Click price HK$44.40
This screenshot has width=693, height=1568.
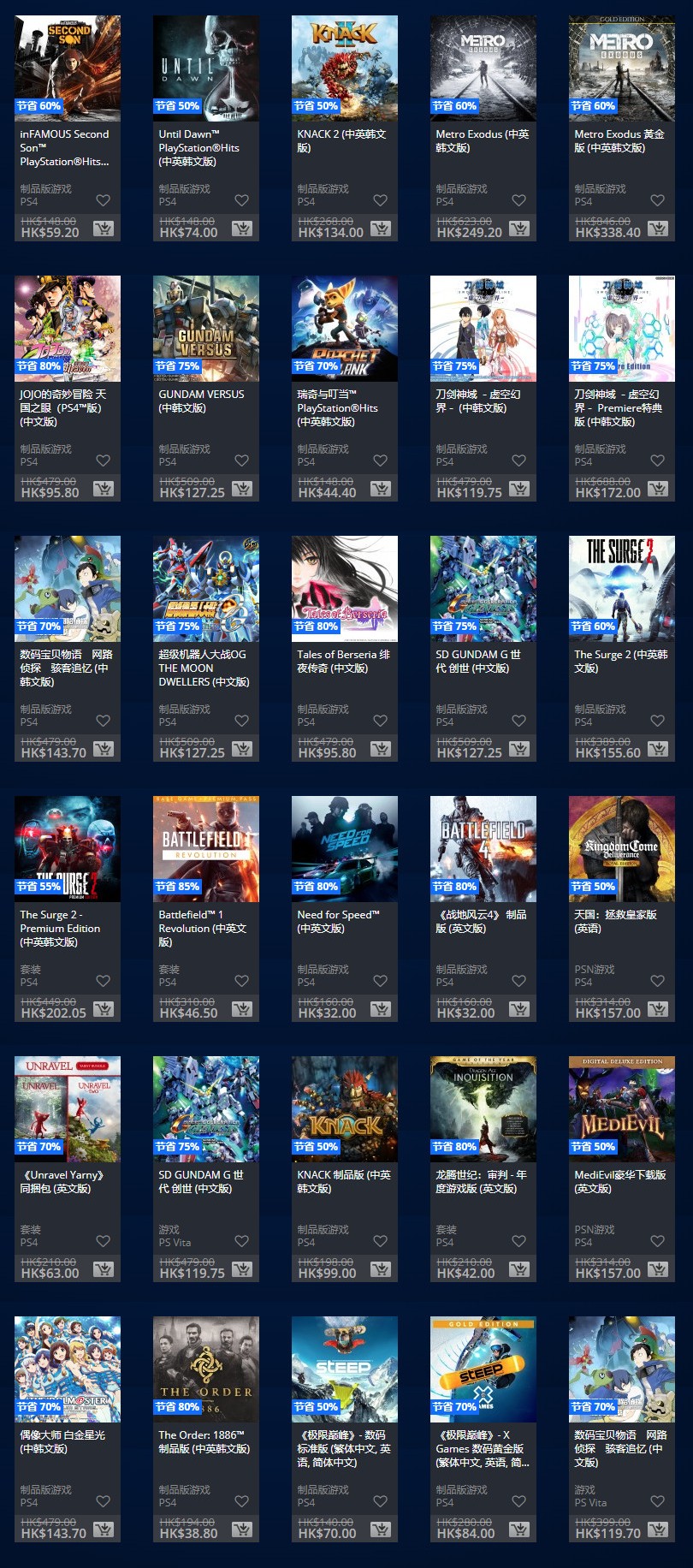coord(327,493)
